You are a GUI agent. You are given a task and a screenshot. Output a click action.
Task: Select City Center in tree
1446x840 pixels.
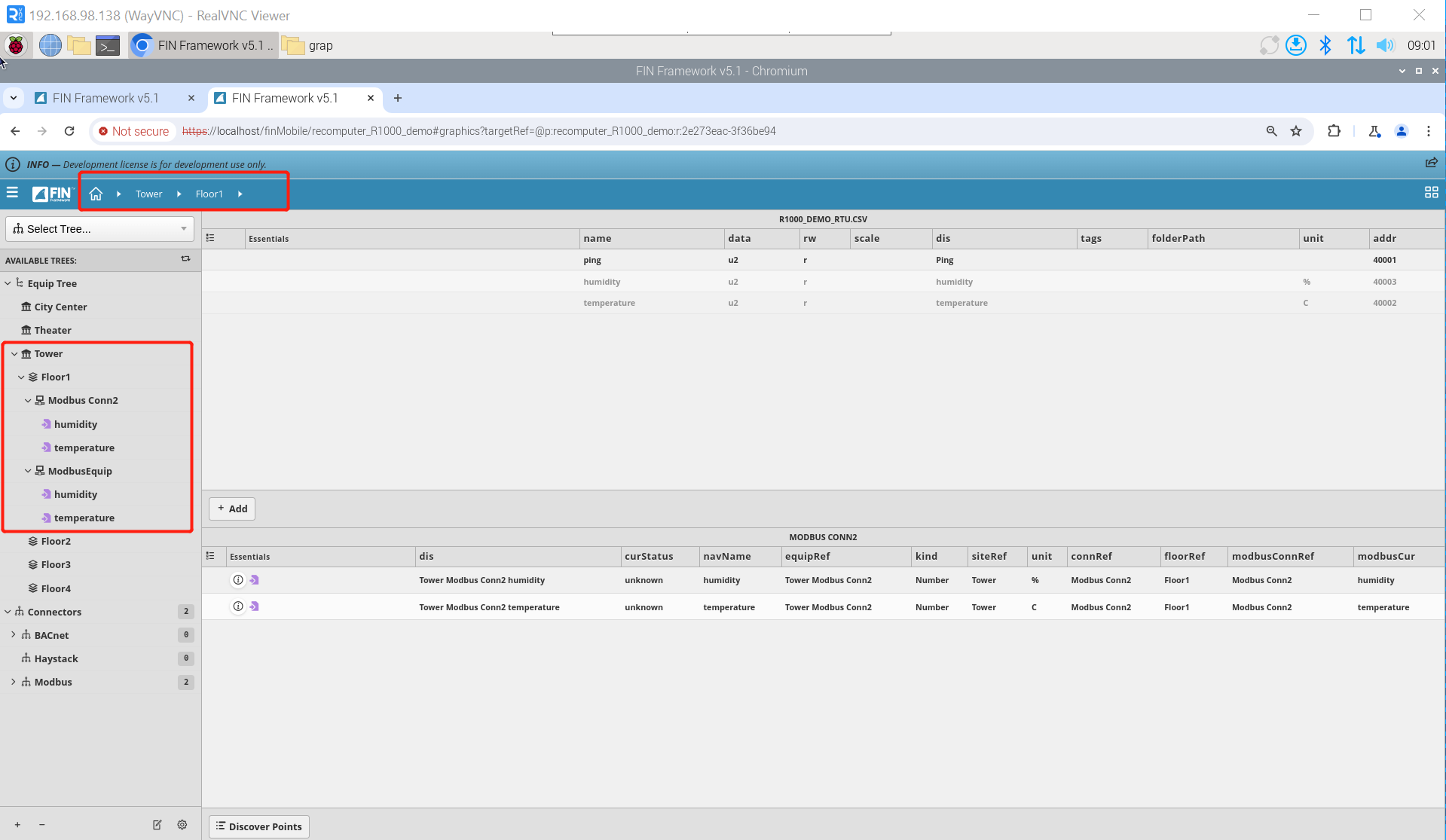pos(60,307)
